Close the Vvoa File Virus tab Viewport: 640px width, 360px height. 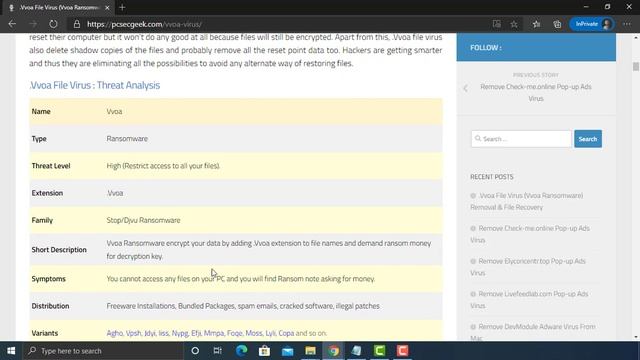pyautogui.click(x=107, y=7)
